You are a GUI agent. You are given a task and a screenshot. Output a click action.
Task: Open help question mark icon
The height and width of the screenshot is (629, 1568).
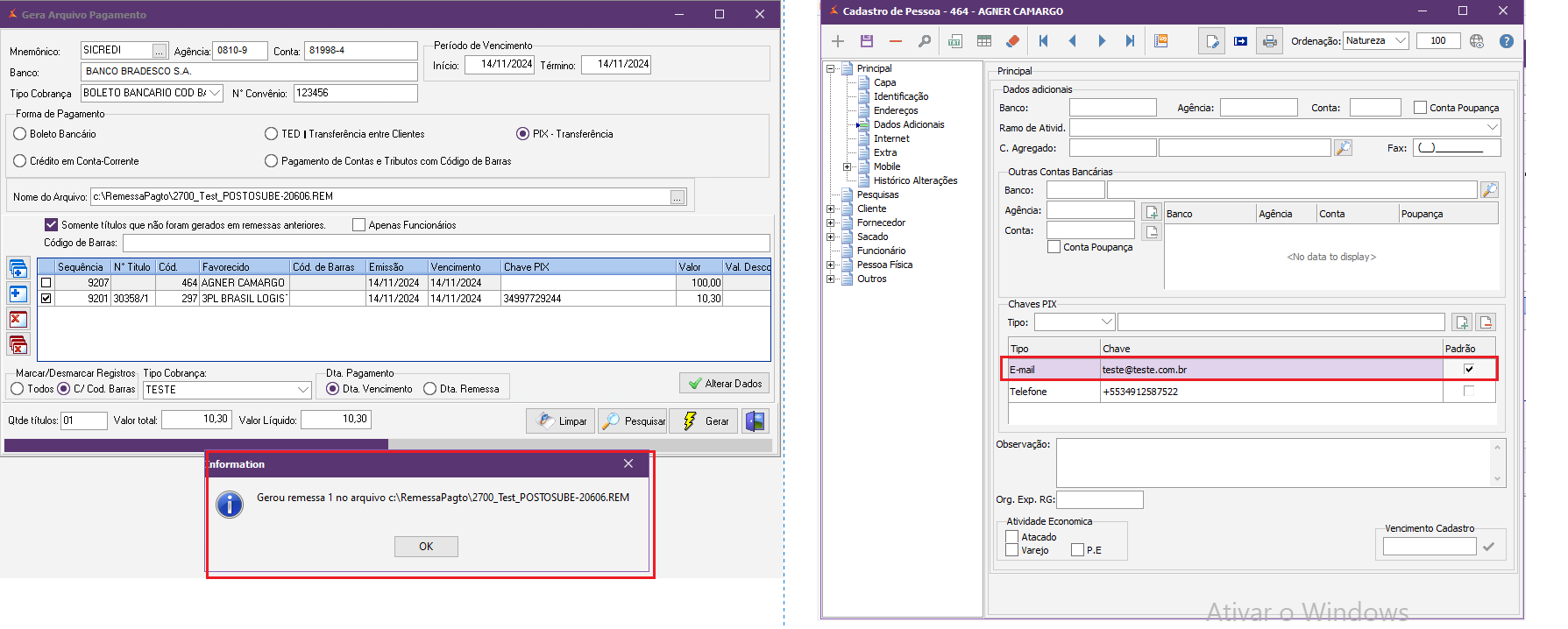1506,41
